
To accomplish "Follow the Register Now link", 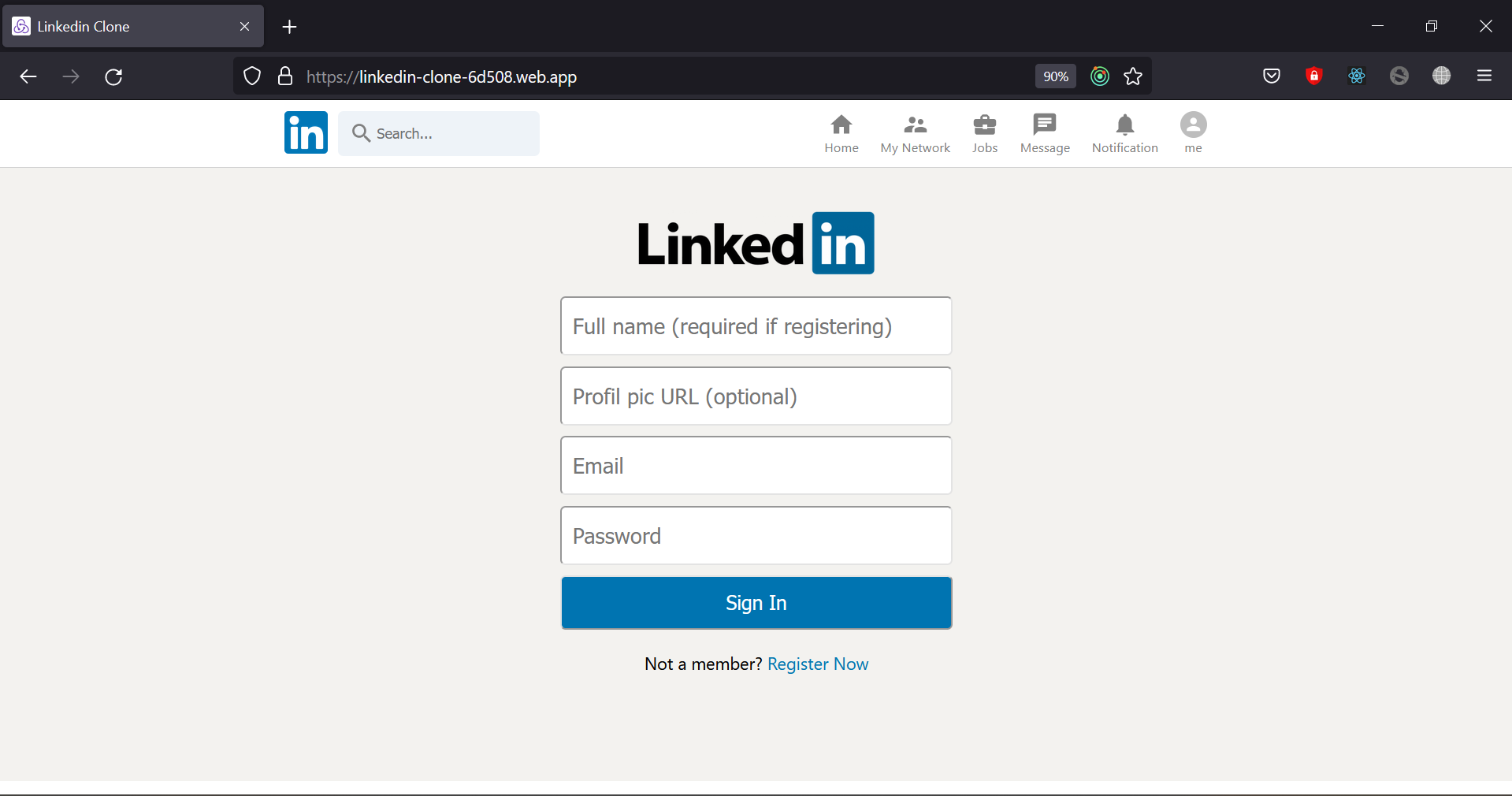I will pyautogui.click(x=817, y=664).
